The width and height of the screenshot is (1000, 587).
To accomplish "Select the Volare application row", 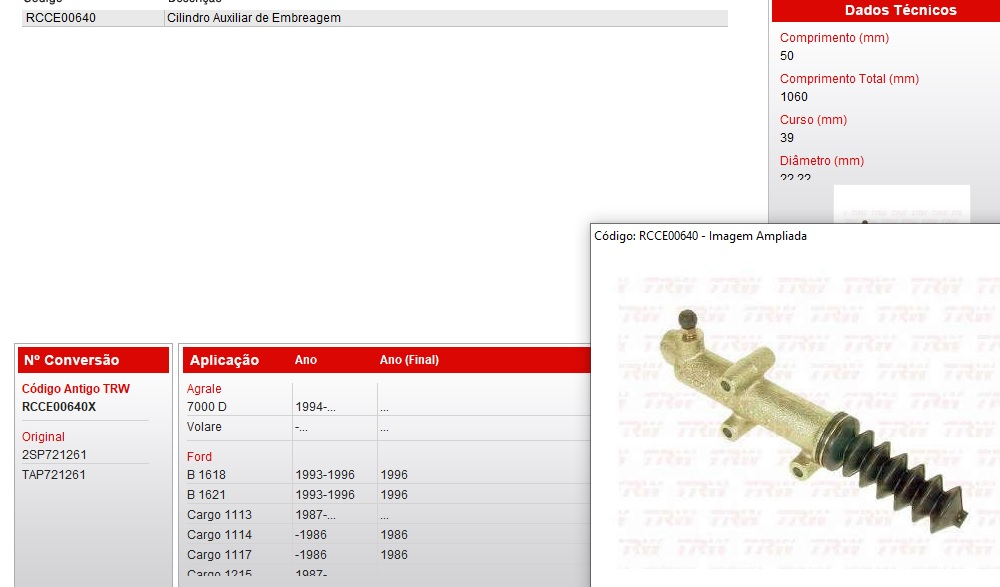I will tap(204, 427).
